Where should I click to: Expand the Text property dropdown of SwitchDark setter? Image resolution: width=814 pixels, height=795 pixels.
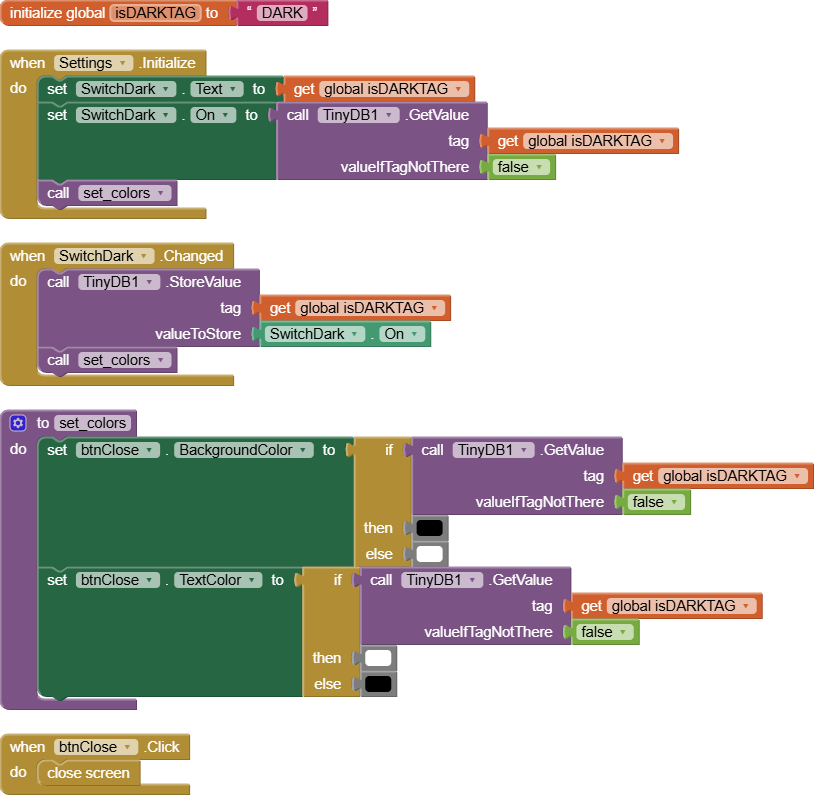pyautogui.click(x=217, y=89)
